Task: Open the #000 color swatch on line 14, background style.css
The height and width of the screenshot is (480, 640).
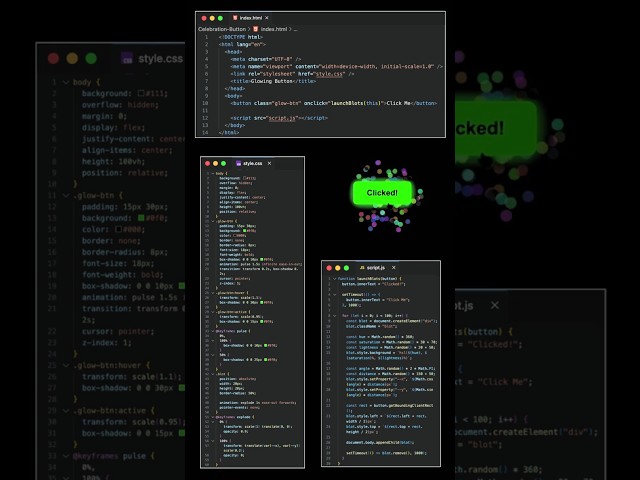Action: (118, 229)
